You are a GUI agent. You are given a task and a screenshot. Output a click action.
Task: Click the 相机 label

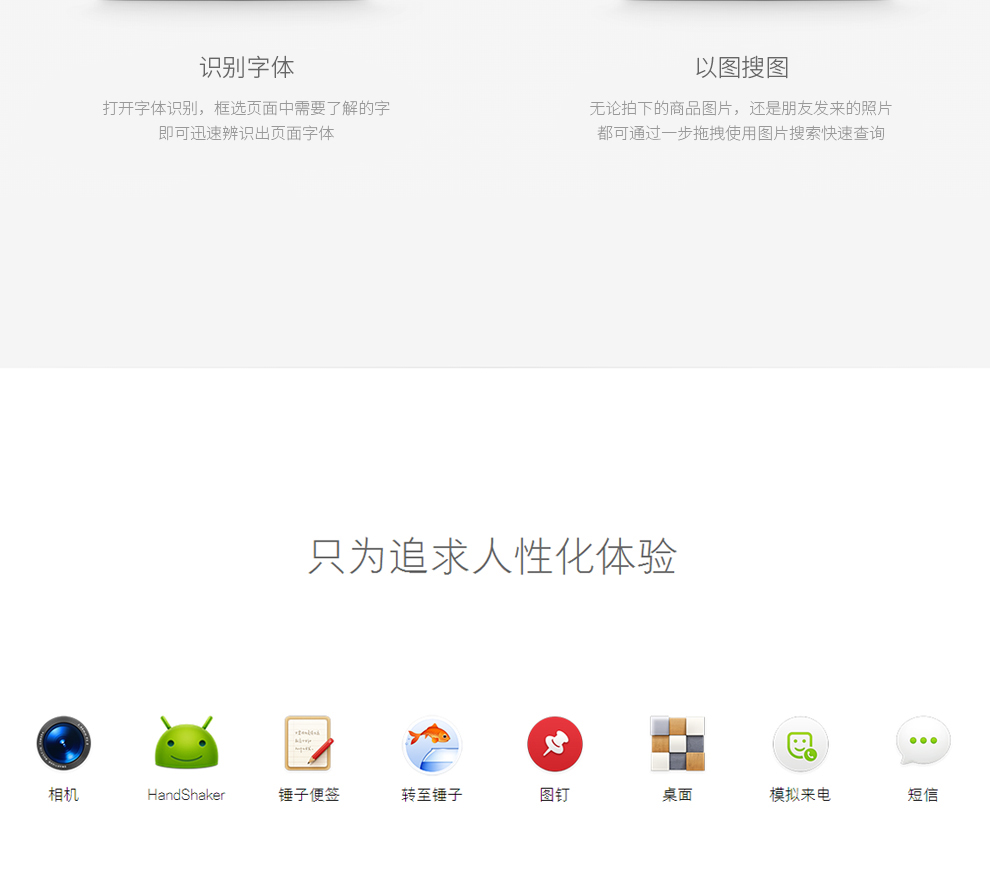click(x=63, y=794)
